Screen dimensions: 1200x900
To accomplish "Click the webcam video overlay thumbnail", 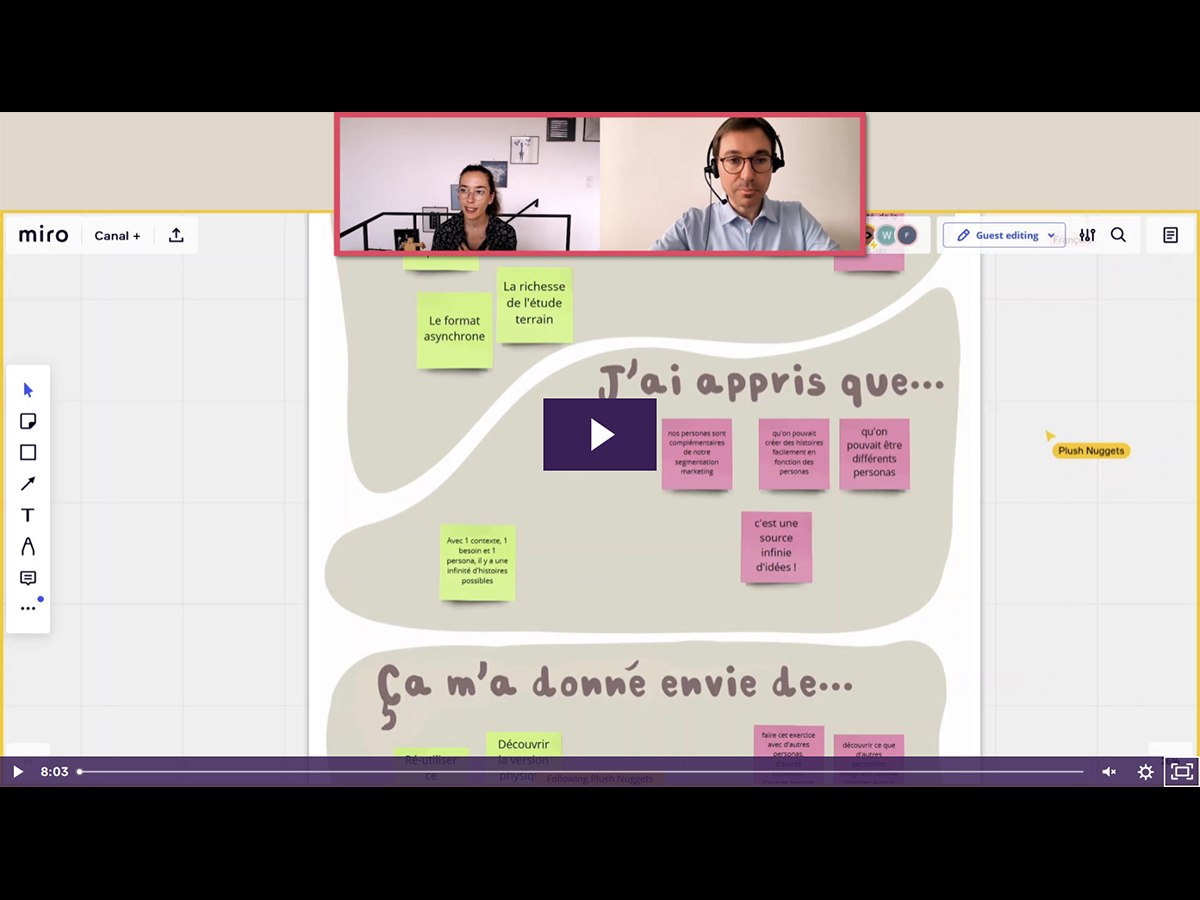I will [600, 183].
